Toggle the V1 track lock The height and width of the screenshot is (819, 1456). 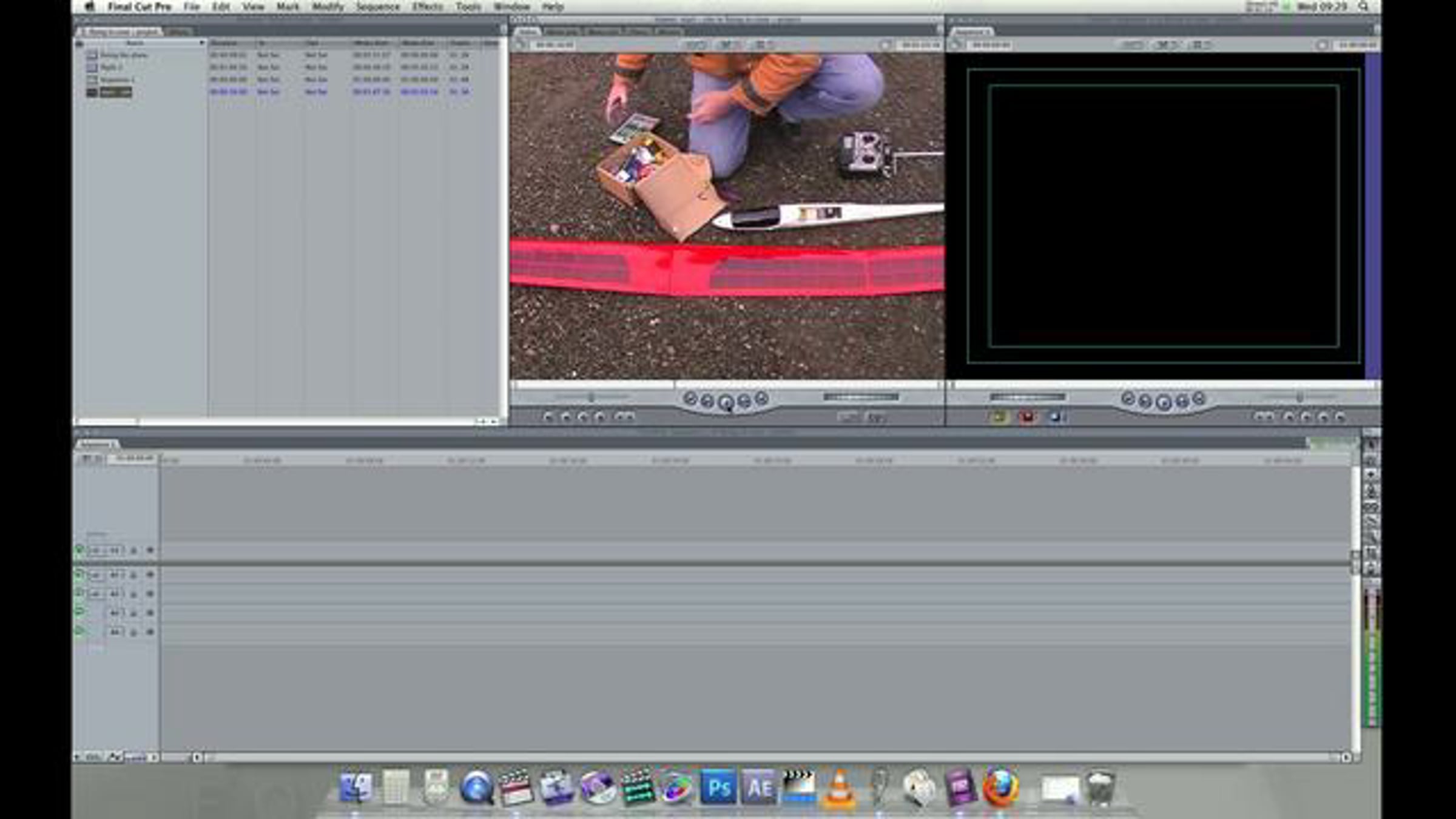click(x=134, y=551)
